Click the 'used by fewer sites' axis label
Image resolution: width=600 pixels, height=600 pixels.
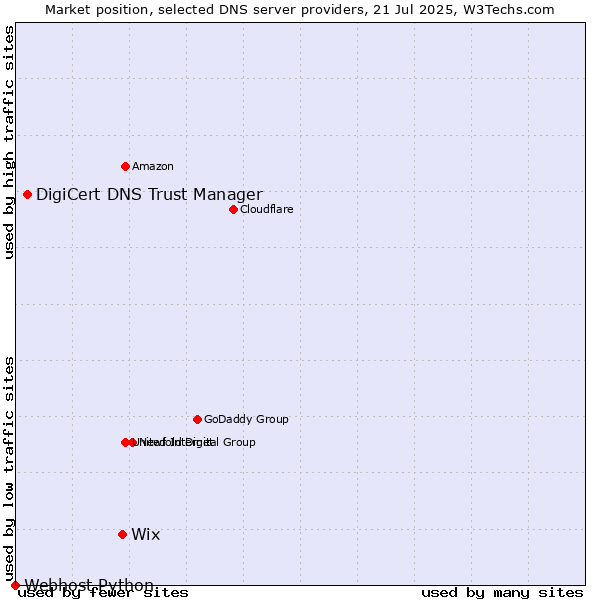(103, 593)
